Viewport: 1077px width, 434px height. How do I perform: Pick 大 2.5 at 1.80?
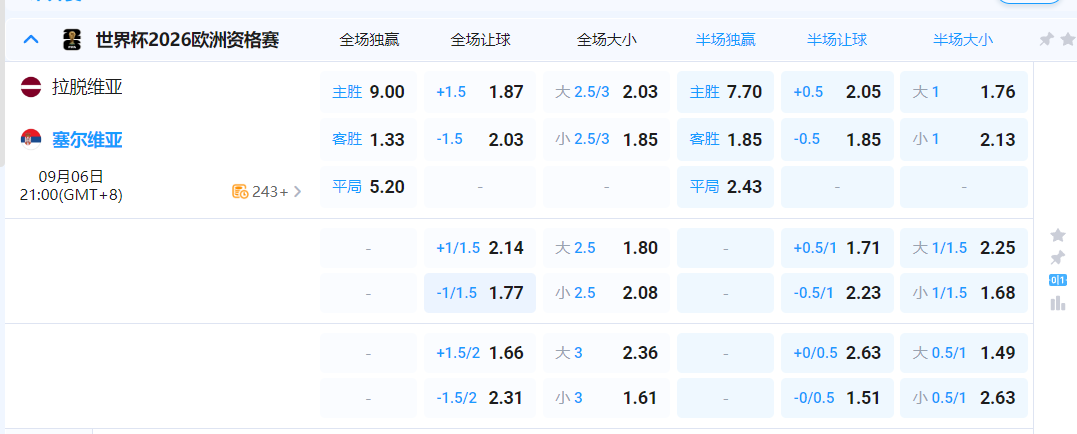pyautogui.click(x=606, y=248)
